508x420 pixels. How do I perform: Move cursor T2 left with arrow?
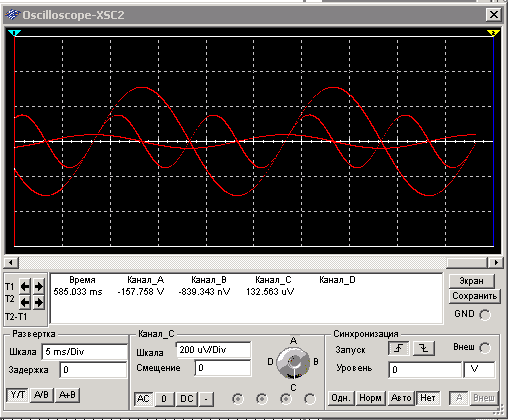point(25,303)
